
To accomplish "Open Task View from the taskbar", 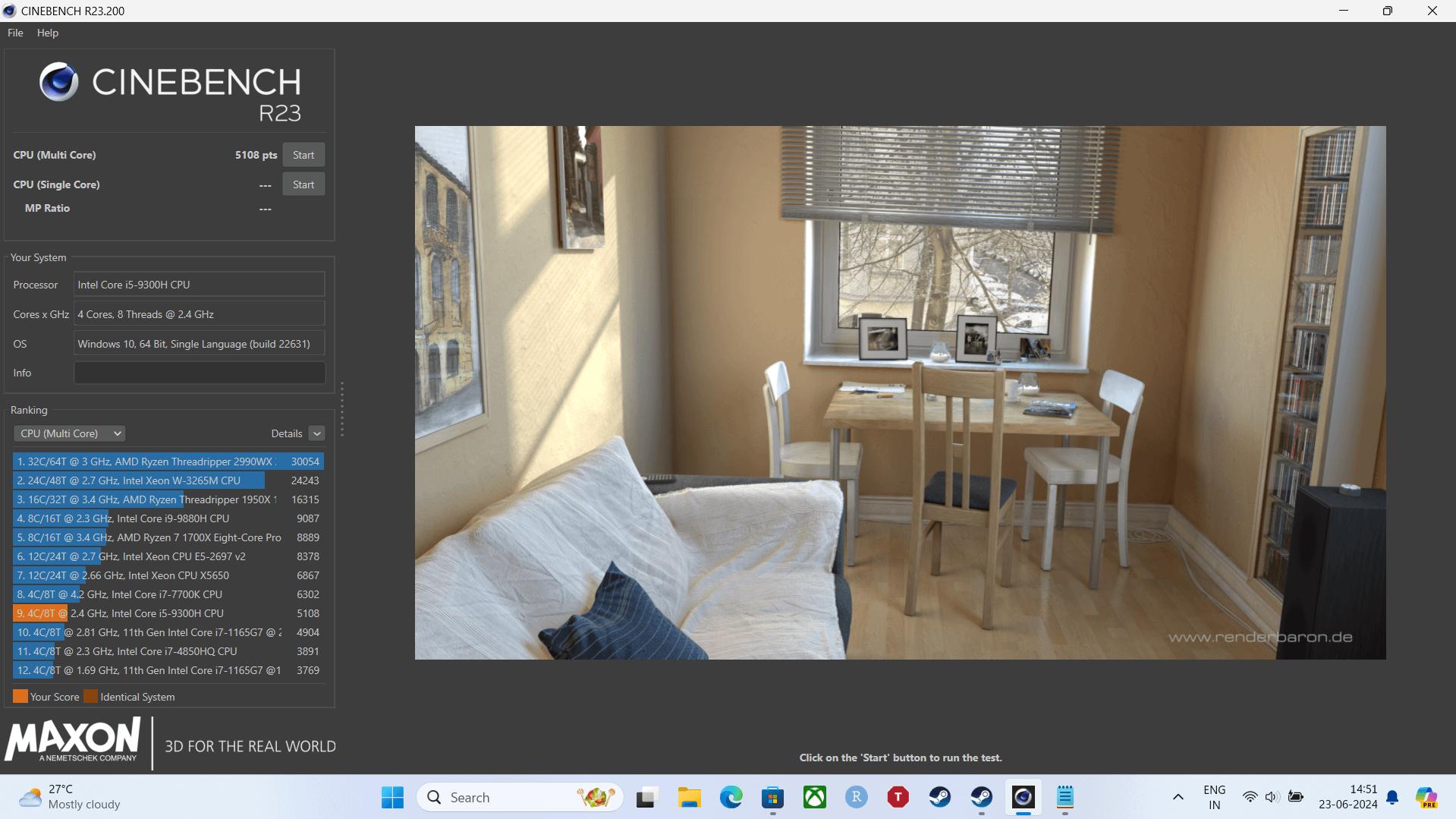I will click(646, 797).
